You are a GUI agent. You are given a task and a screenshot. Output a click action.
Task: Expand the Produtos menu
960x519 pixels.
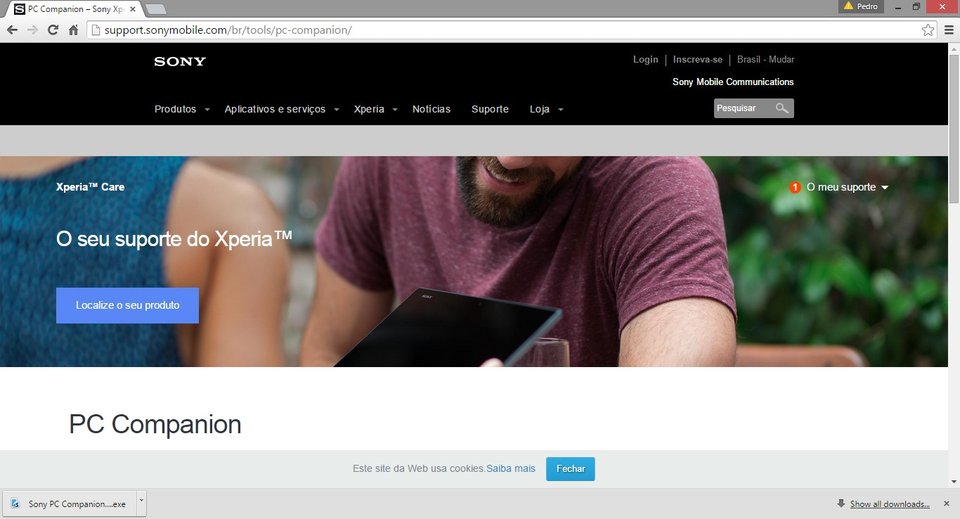182,109
